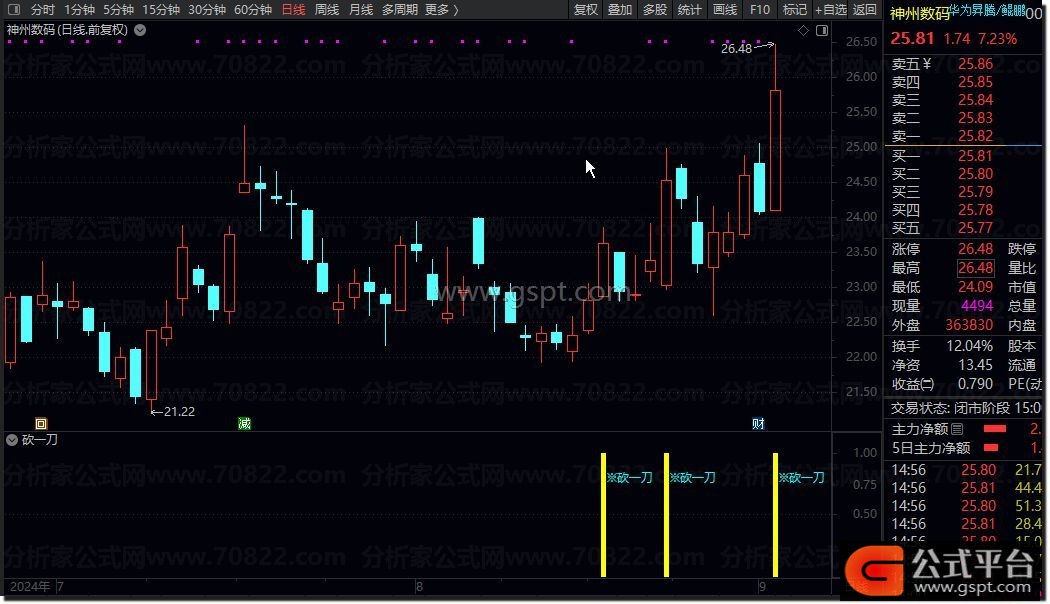Select the 30分钟 period
This screenshot has width=1050, height=604.
(206, 9)
